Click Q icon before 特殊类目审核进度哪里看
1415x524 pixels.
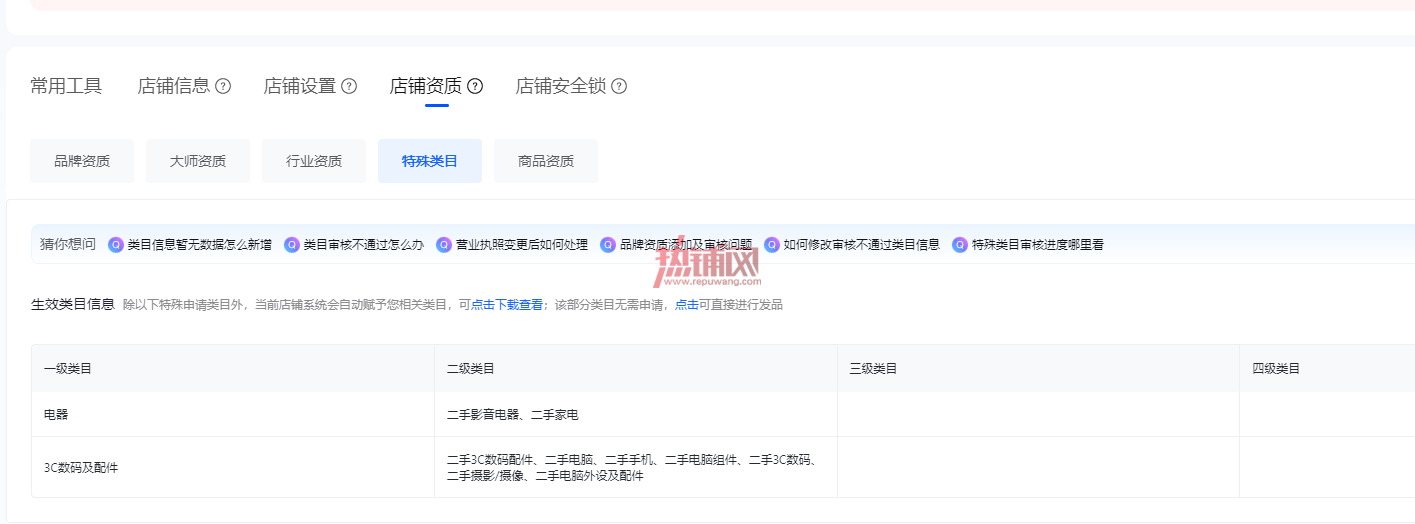tap(960, 244)
